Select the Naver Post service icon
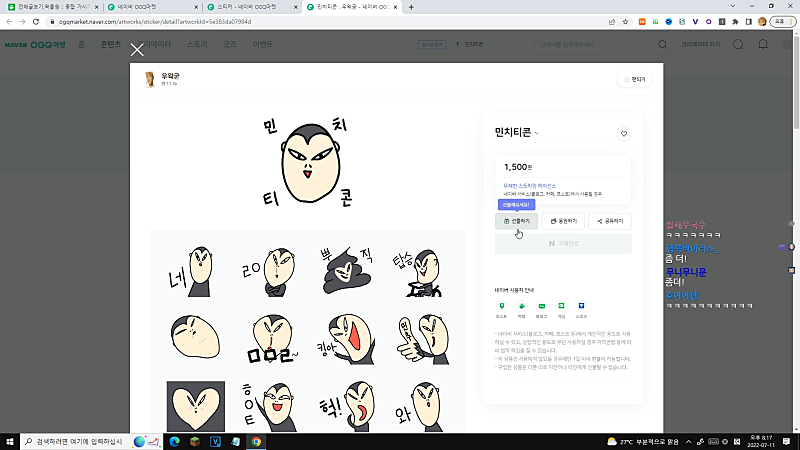The image size is (800, 450). 502,306
